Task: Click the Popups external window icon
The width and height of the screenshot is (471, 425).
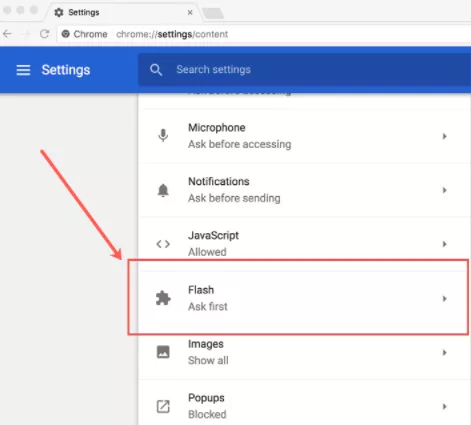Action: [x=163, y=406]
